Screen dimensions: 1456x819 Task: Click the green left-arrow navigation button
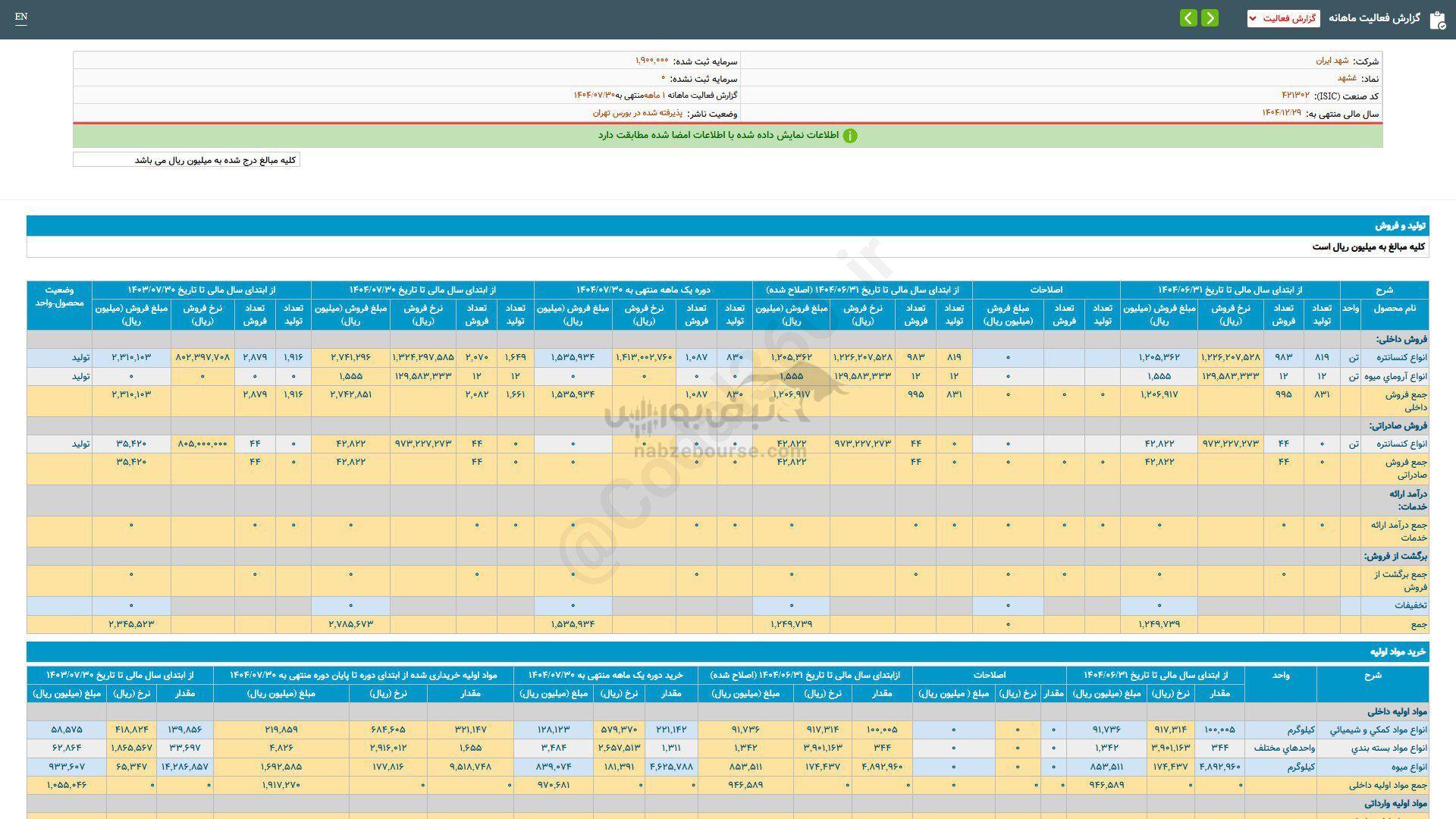point(1188,17)
